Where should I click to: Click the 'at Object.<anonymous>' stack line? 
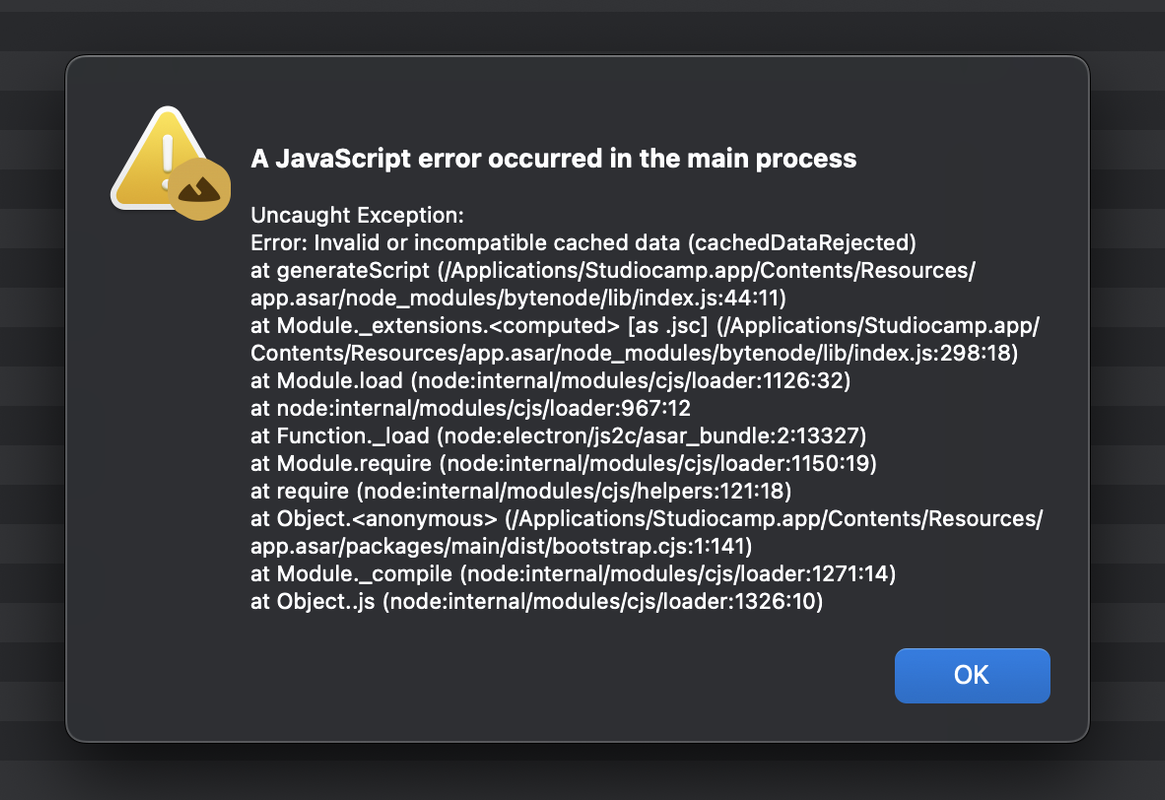(647, 518)
